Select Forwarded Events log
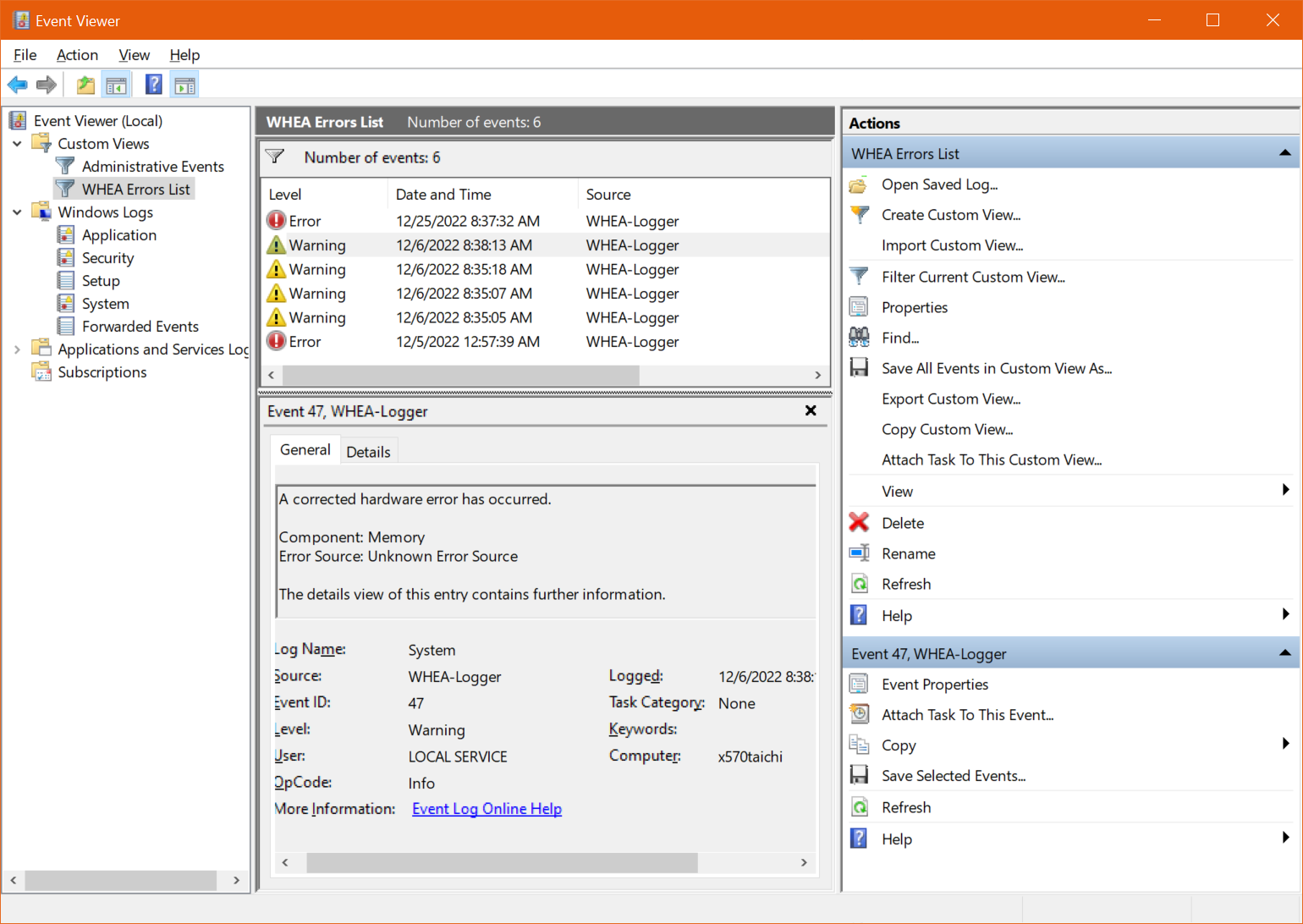Image resolution: width=1303 pixels, height=924 pixels. click(x=140, y=327)
